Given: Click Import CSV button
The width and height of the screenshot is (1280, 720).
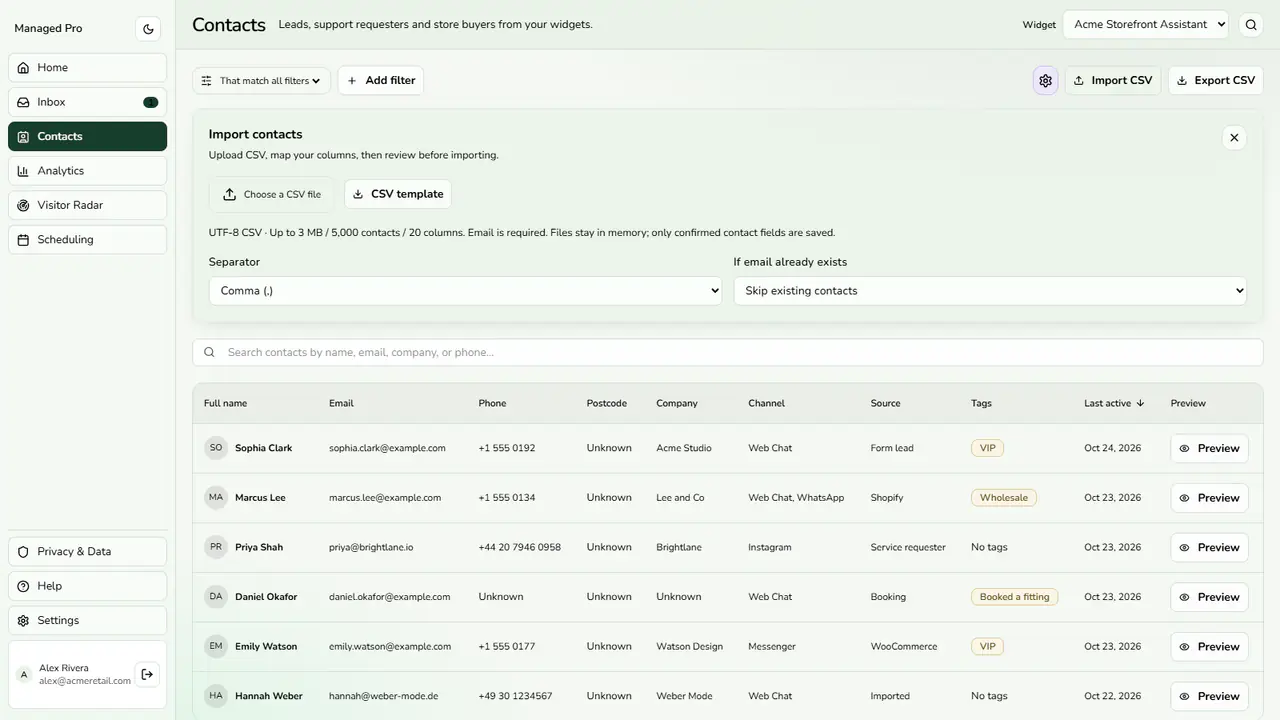Looking at the screenshot, I should [1112, 81].
